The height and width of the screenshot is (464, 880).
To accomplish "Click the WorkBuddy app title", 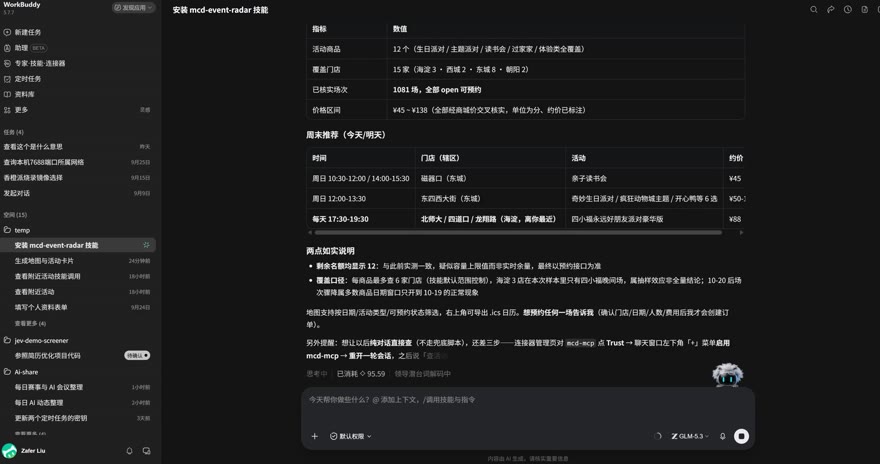I will 21,4.
